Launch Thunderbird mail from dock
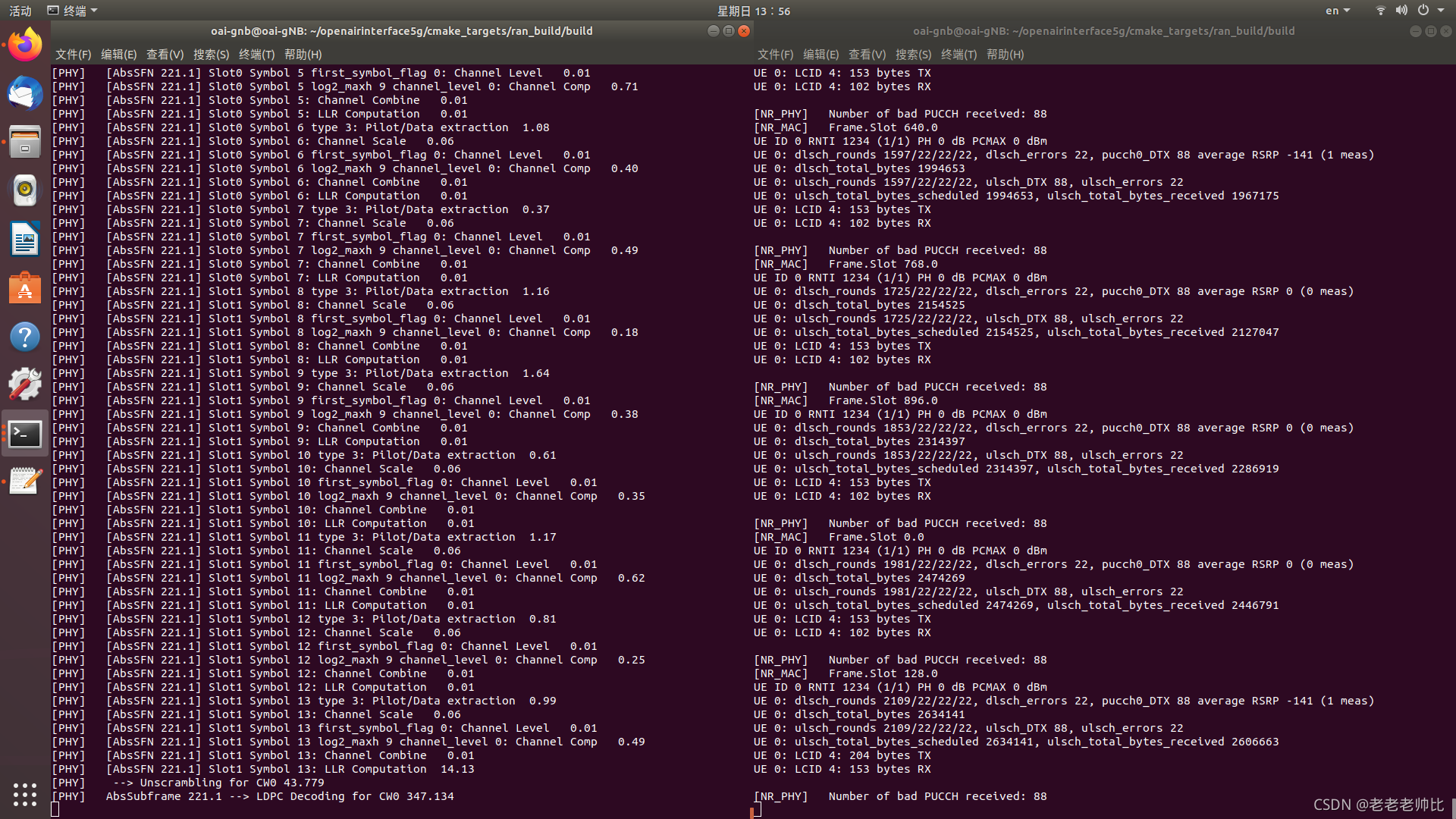Viewport: 1456px width, 819px height. pyautogui.click(x=25, y=94)
